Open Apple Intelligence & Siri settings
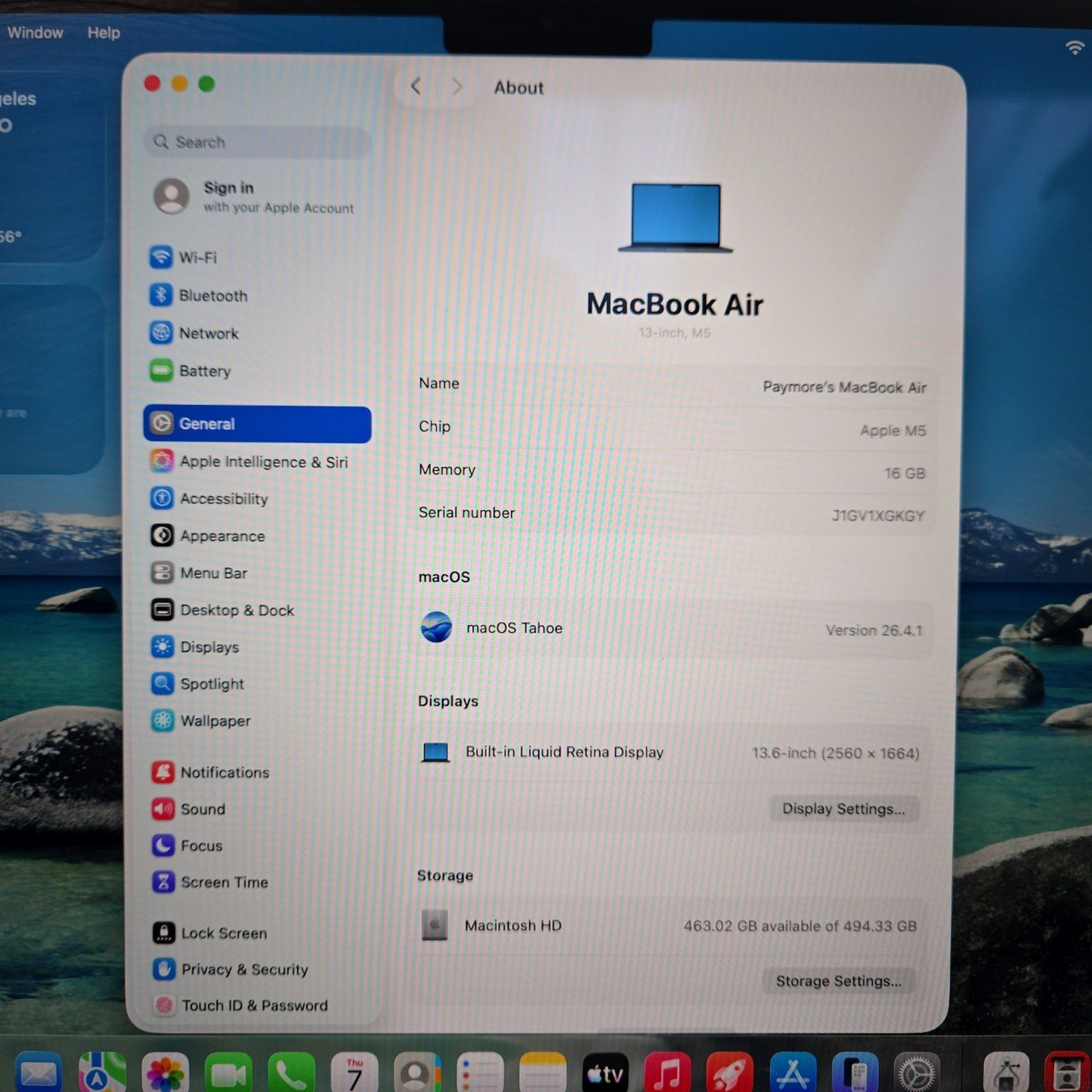Viewport: 1092px width, 1092px height. (249, 462)
